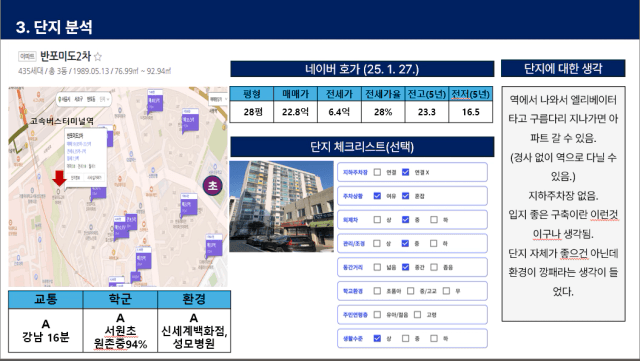The height and width of the screenshot is (361, 640).
Task: Click the left button at the map popup's bottom
Action: coord(76,178)
